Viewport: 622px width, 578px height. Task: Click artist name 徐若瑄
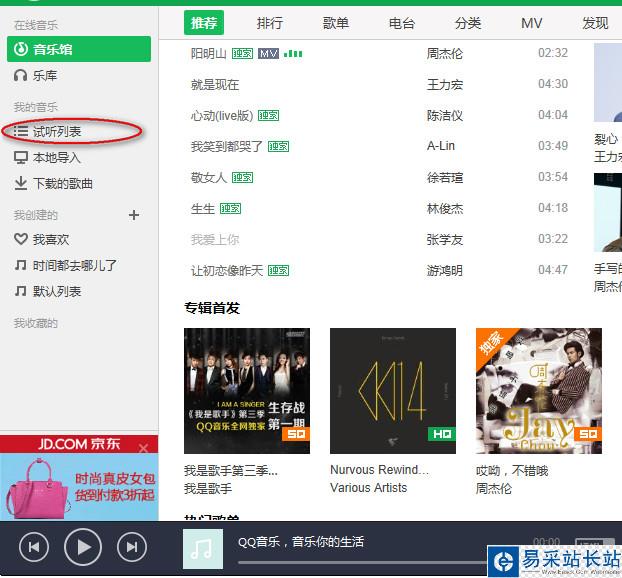point(445,177)
